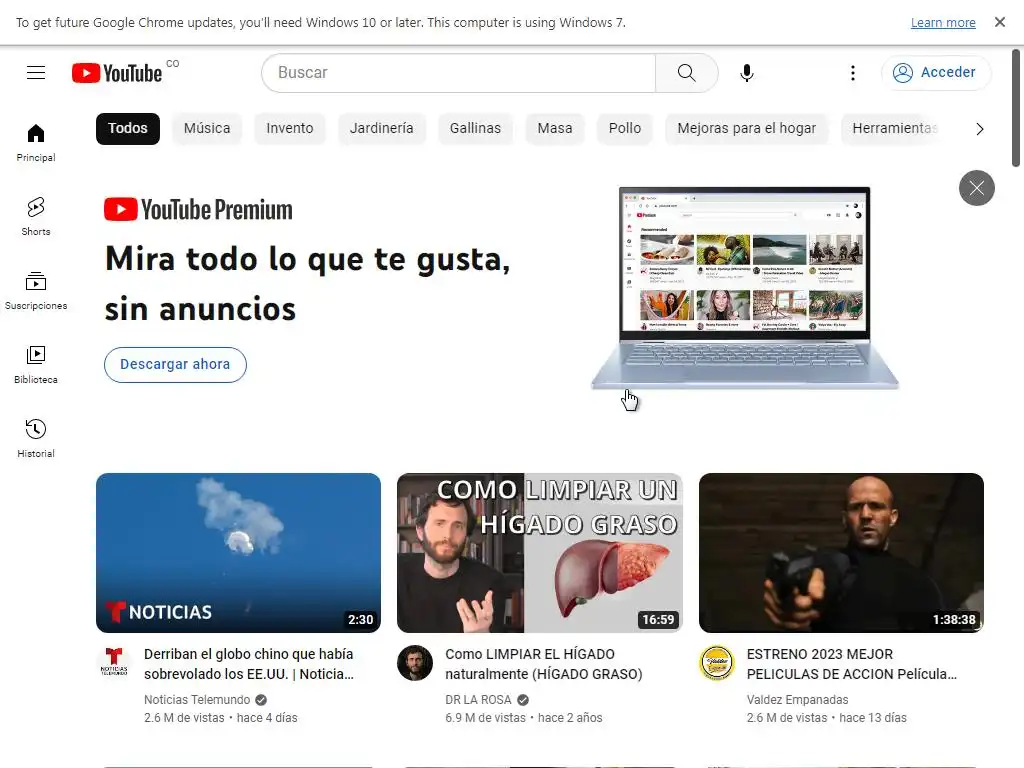Dismiss the YouTube Premium banner
This screenshot has width=1024, height=768.
(976, 188)
